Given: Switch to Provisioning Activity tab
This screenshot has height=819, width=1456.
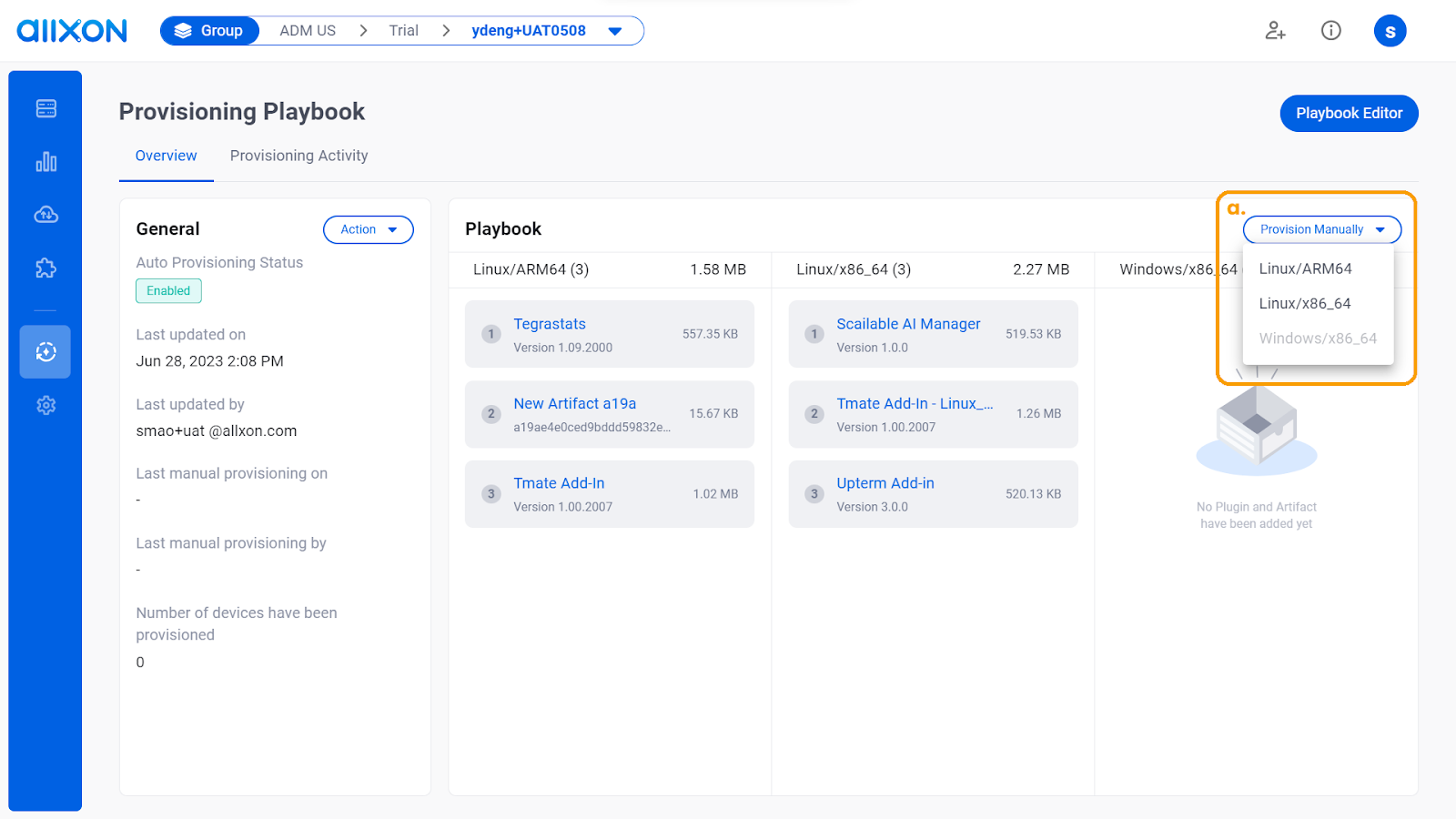Looking at the screenshot, I should point(298,156).
